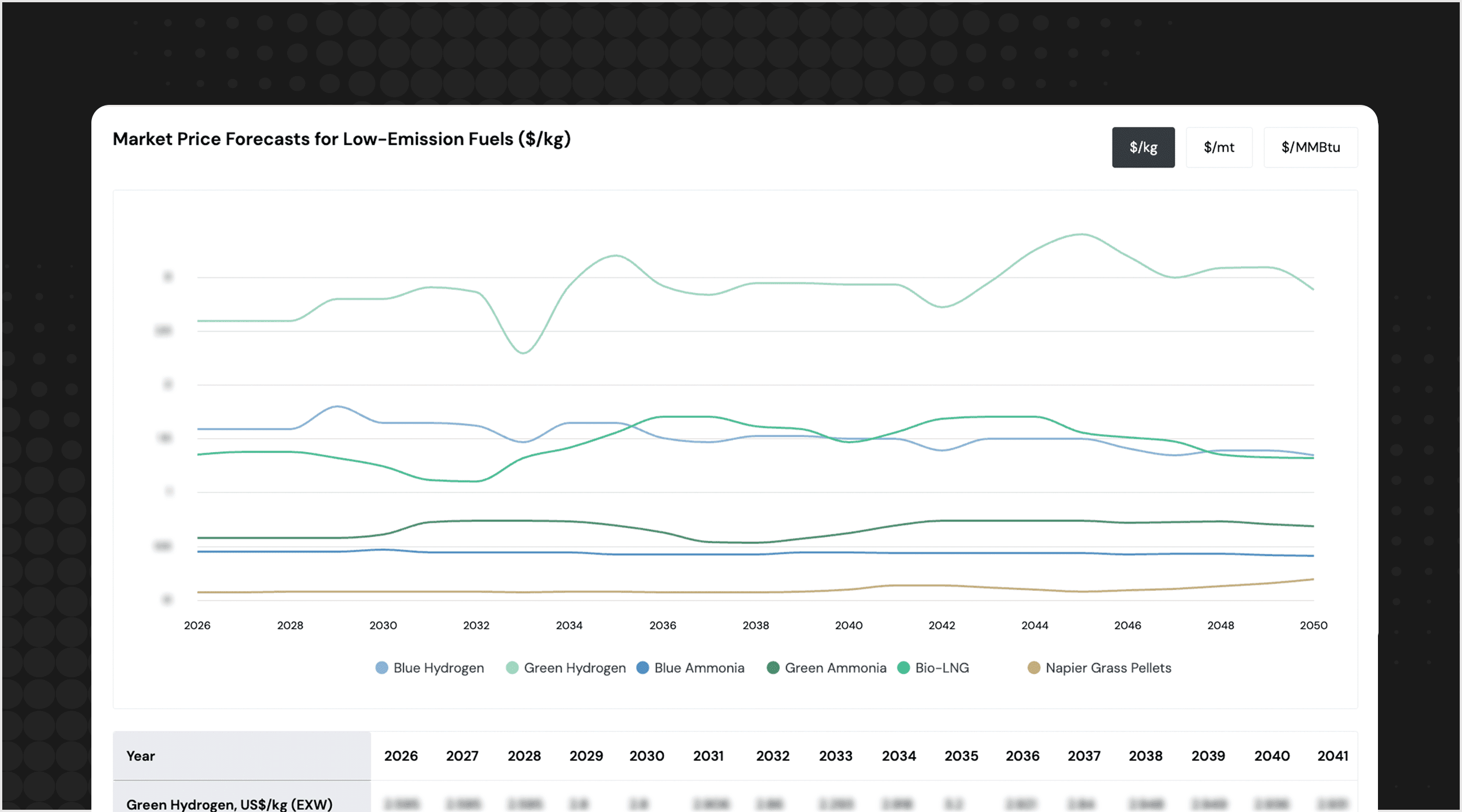Select Green Hydrogen US$/kg (EXW) row
The width and height of the screenshot is (1462, 812).
(229, 804)
